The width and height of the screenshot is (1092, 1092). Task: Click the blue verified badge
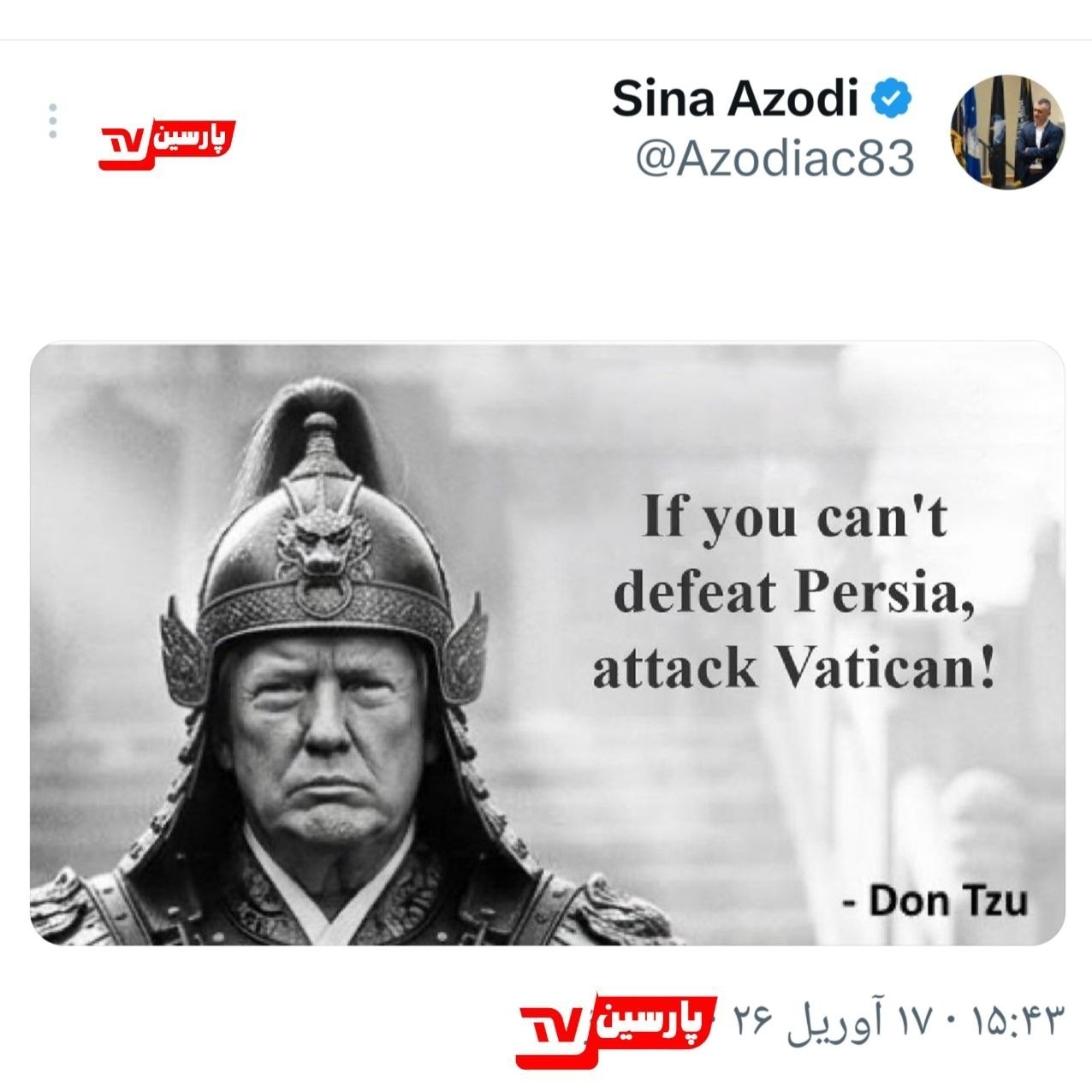(891, 99)
